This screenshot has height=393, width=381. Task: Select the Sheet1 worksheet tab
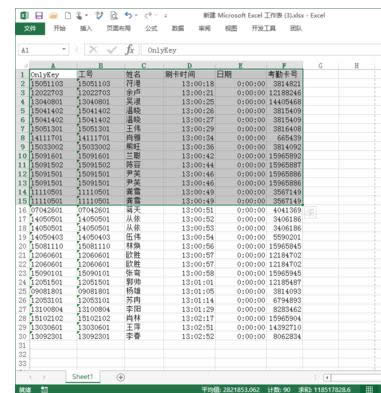(82, 377)
